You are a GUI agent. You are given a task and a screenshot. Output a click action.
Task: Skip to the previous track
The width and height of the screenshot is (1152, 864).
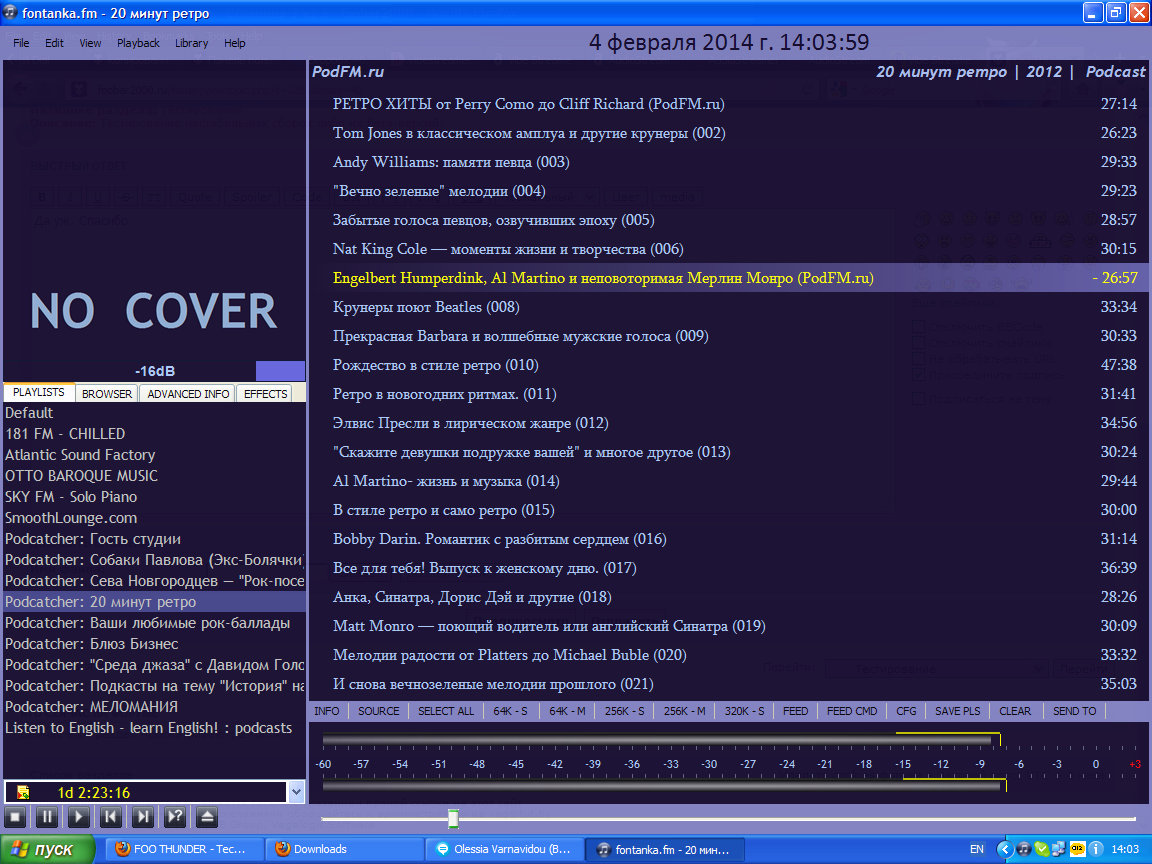(111, 817)
